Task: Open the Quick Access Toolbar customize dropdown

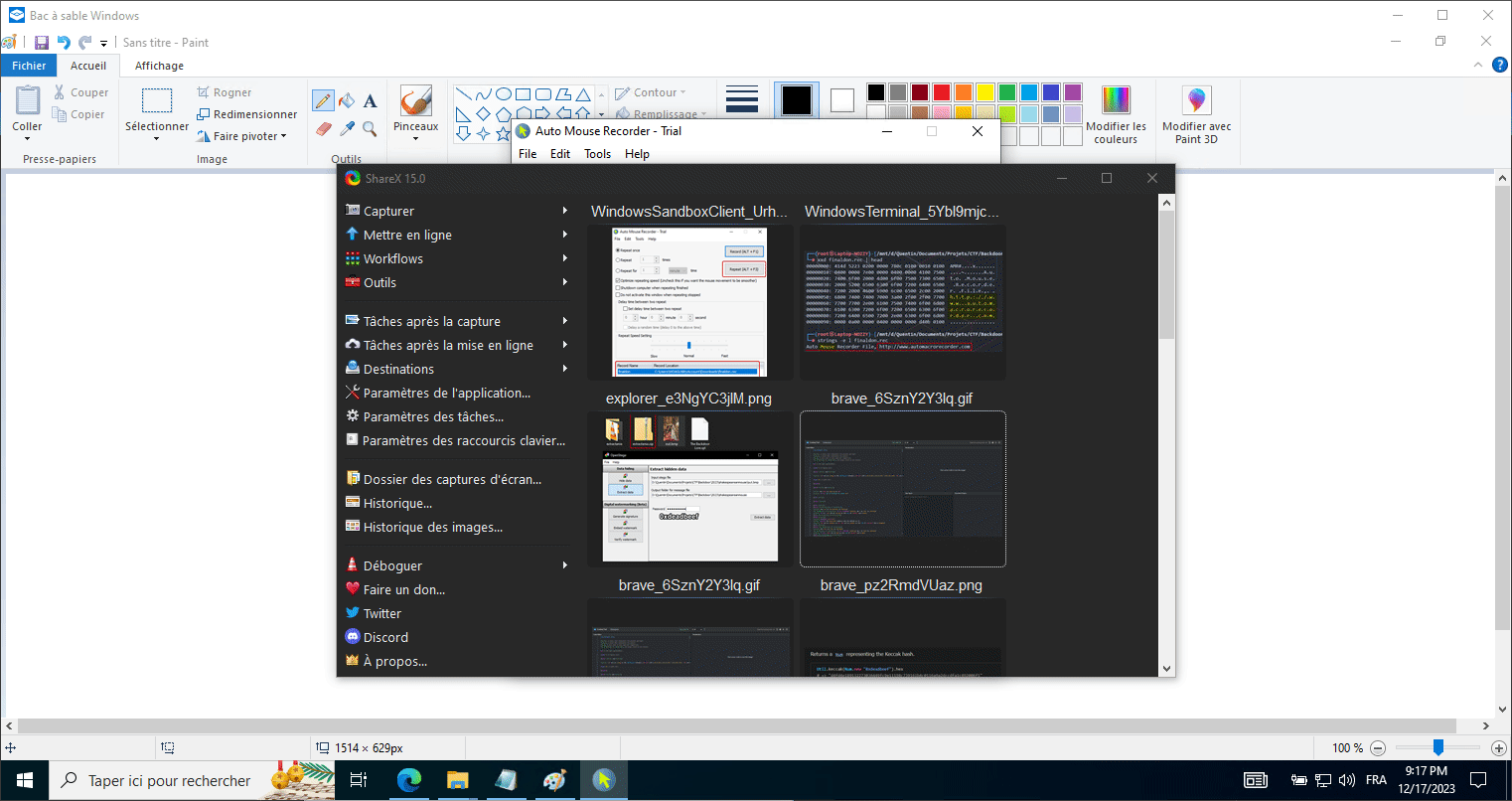Action: (103, 44)
